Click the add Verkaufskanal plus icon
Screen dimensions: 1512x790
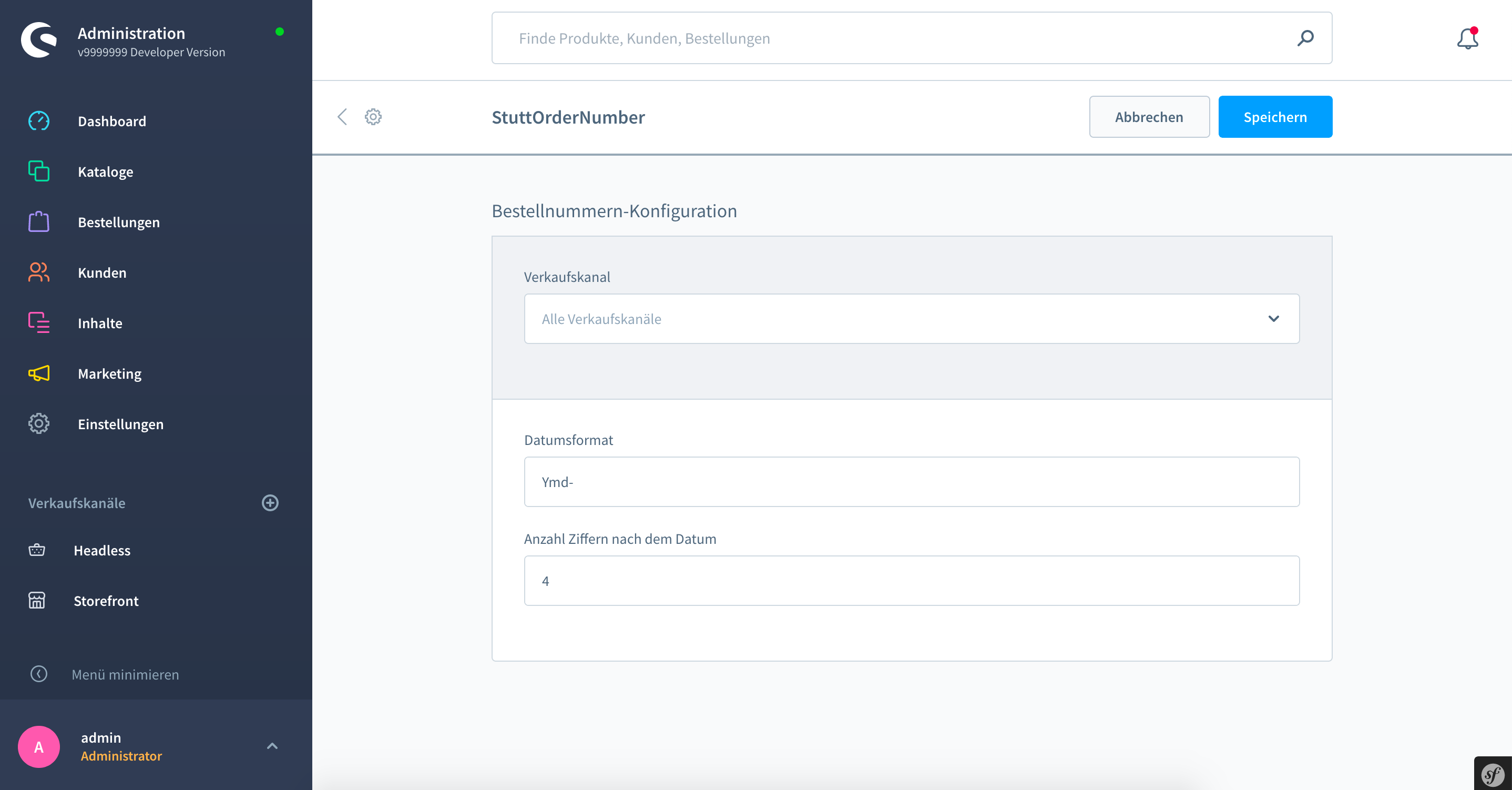pos(270,503)
